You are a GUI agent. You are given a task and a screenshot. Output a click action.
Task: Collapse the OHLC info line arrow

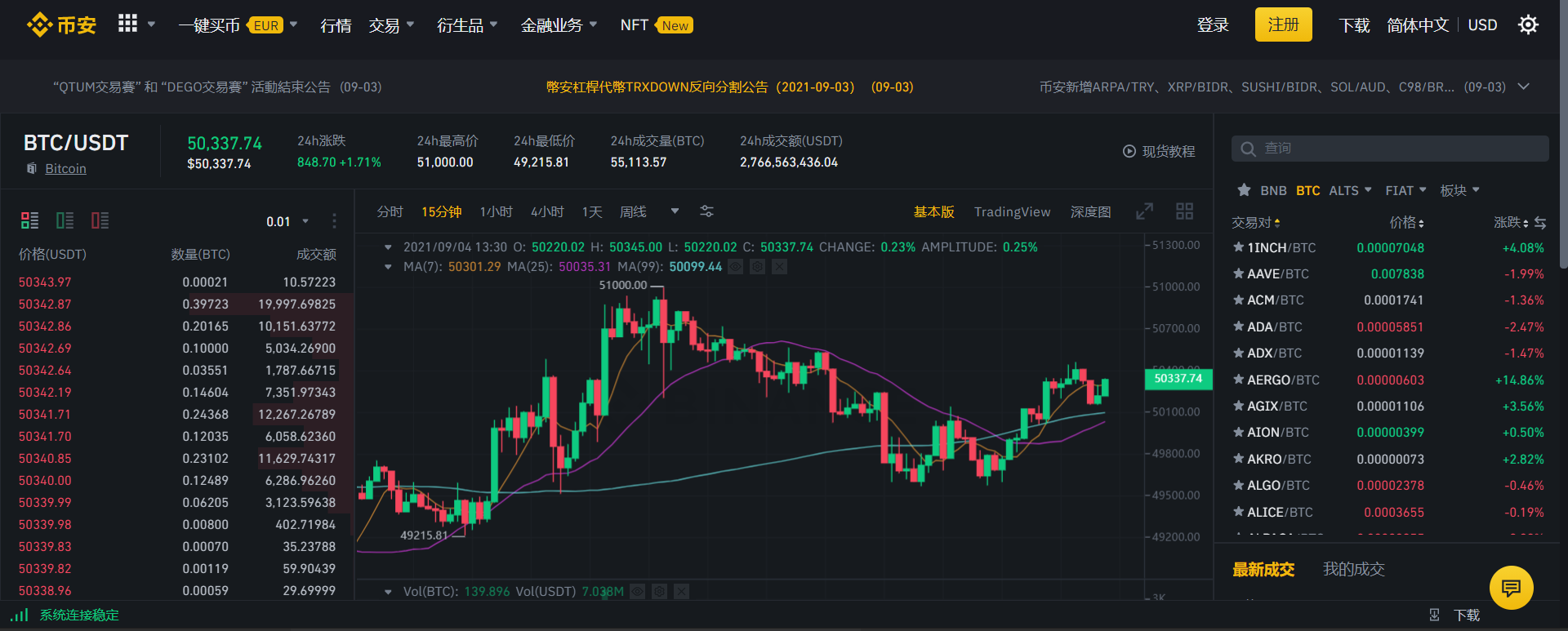point(388,247)
